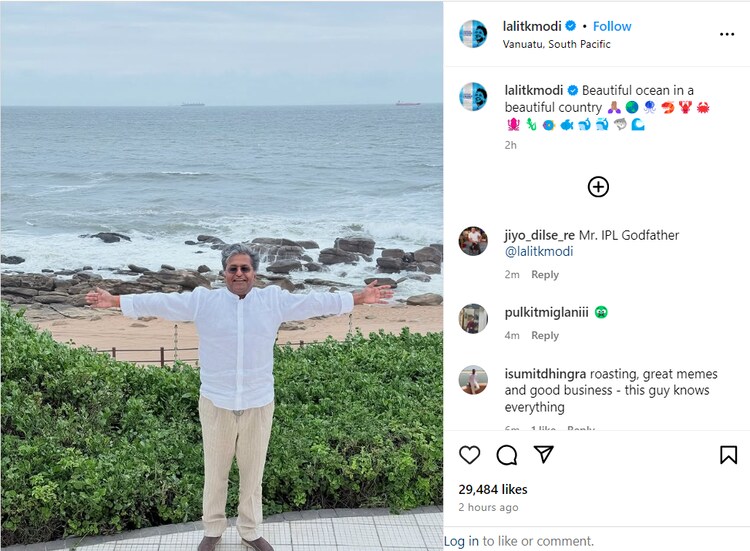
Task: Click lalitkmodi's header profile picture
Action: point(473,34)
